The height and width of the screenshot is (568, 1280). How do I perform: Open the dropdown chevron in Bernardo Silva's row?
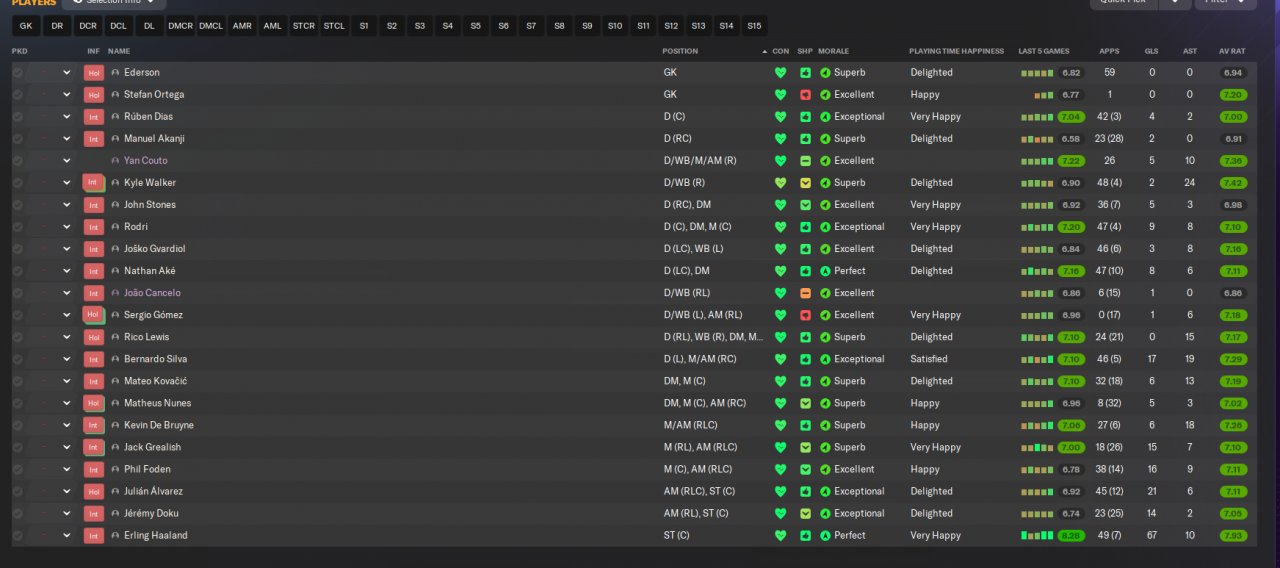point(67,359)
